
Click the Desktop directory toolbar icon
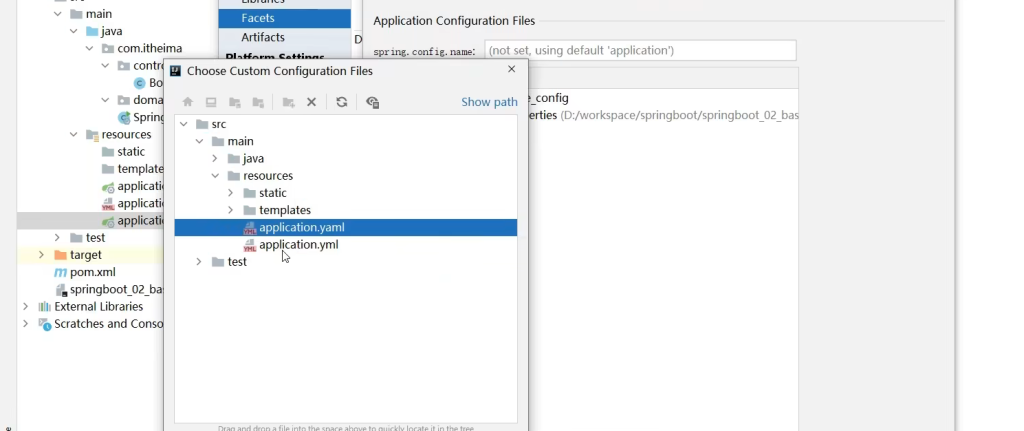tap(211, 102)
